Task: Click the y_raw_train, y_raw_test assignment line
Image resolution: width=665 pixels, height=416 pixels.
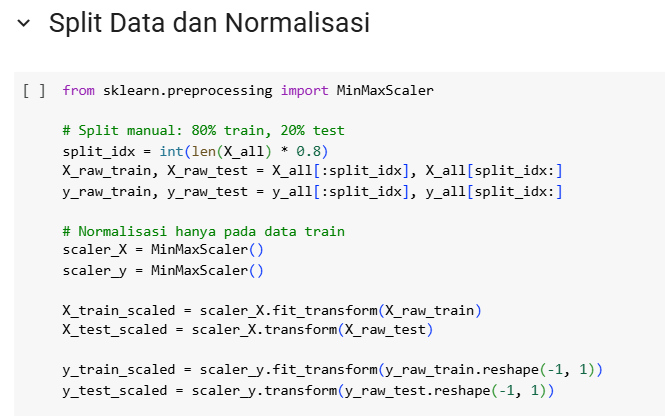Action: (x=312, y=191)
